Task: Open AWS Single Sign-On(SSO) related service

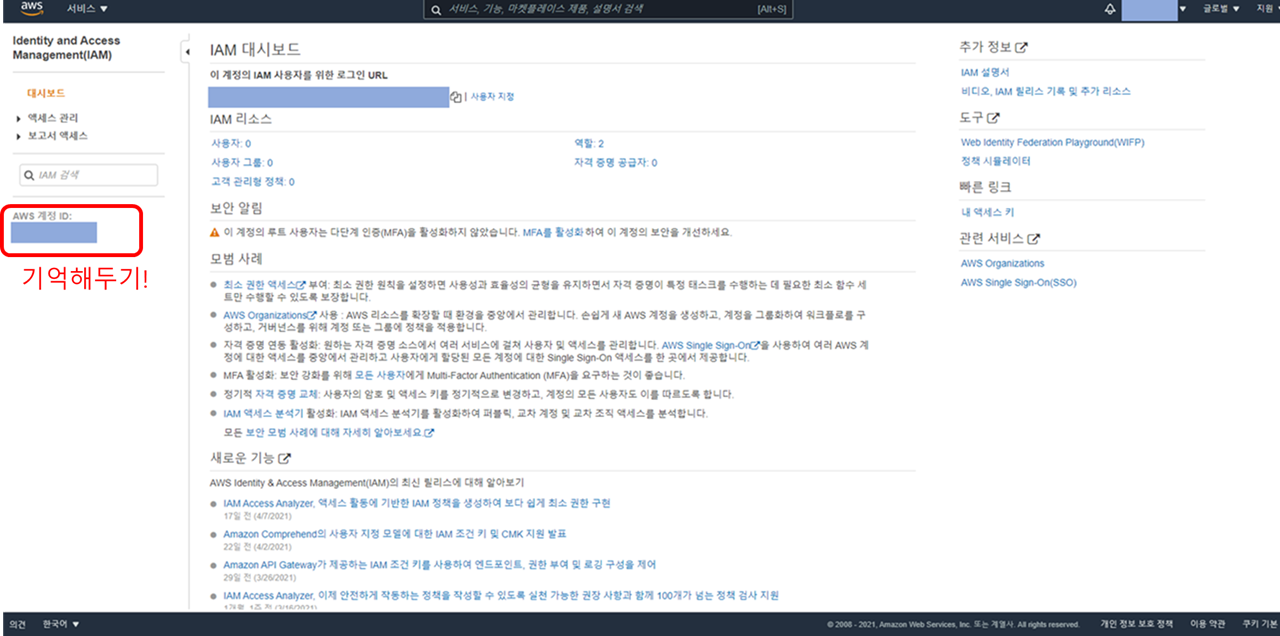Action: [x=1019, y=283]
